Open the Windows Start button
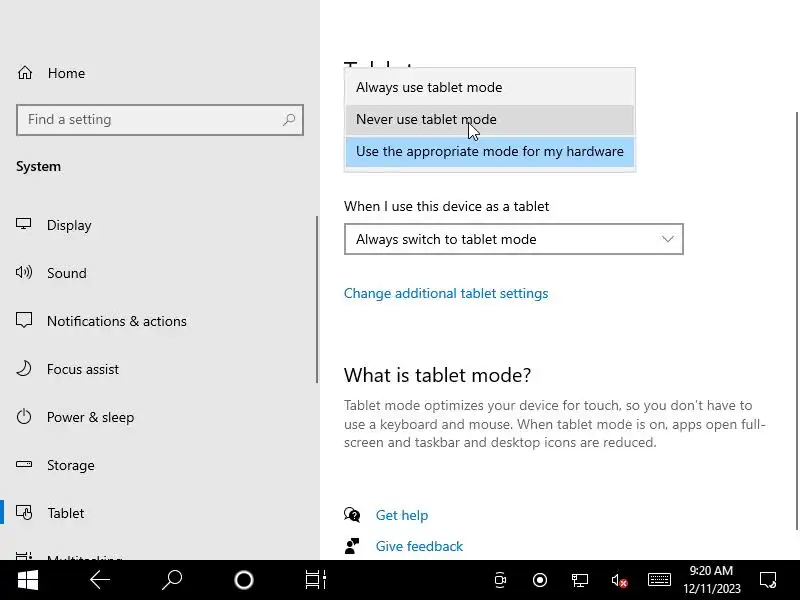The width and height of the screenshot is (800, 600). click(x=28, y=580)
